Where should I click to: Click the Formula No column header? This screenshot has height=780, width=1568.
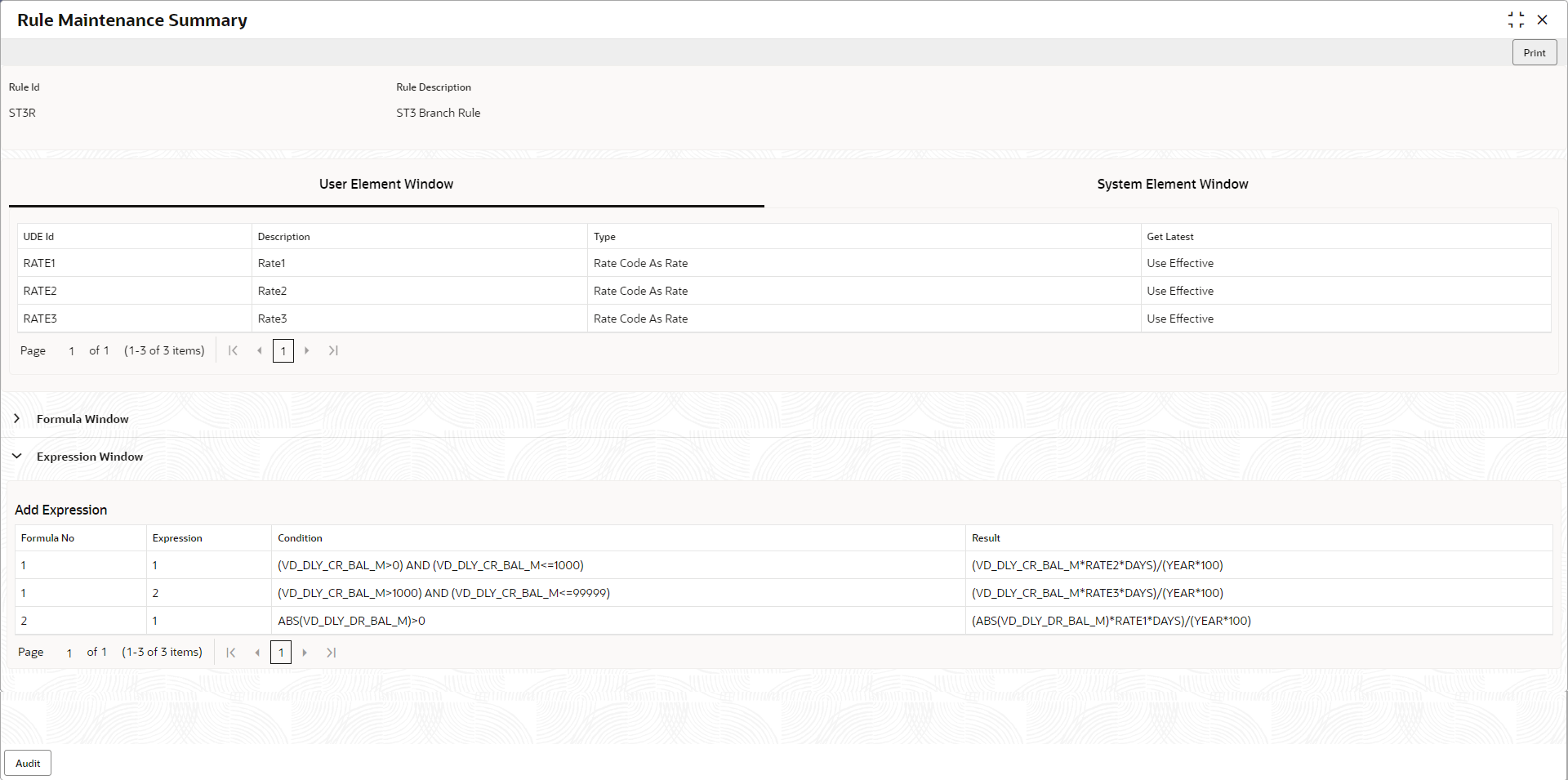coord(81,537)
